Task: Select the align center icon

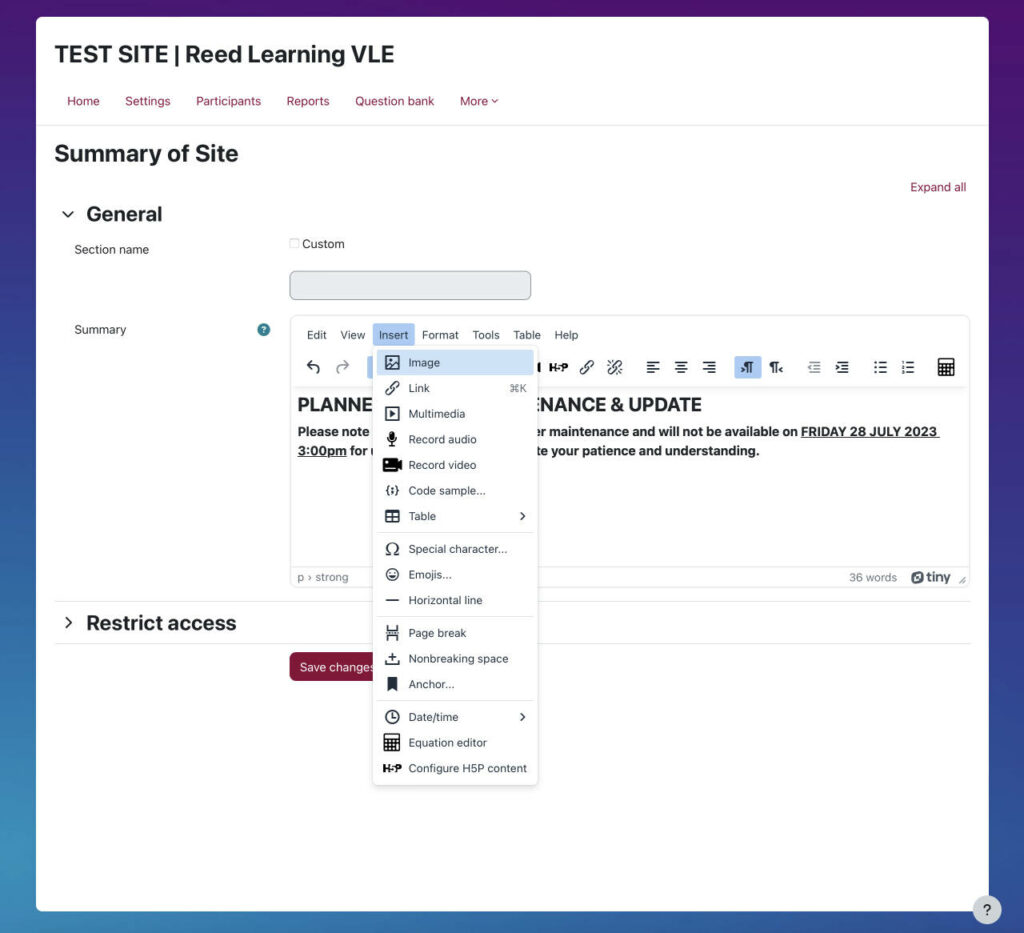Action: (x=681, y=367)
